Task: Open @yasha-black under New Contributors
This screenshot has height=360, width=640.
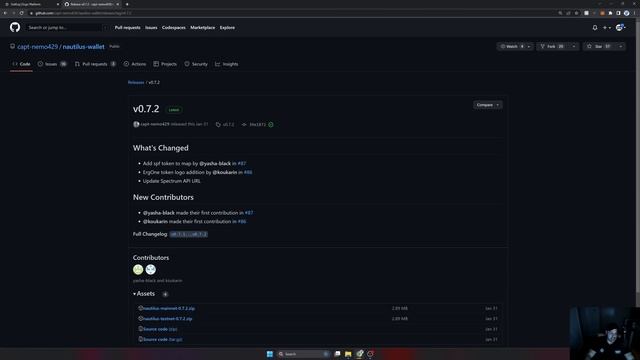Action: point(159,213)
